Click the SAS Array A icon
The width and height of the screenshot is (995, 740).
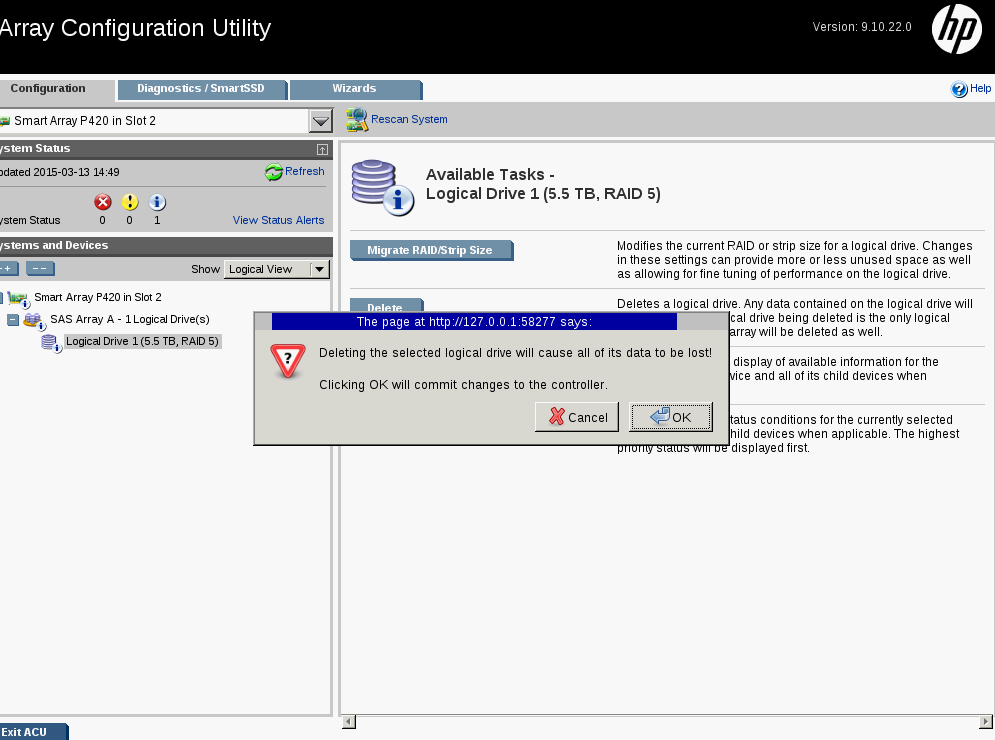pyautogui.click(x=33, y=320)
